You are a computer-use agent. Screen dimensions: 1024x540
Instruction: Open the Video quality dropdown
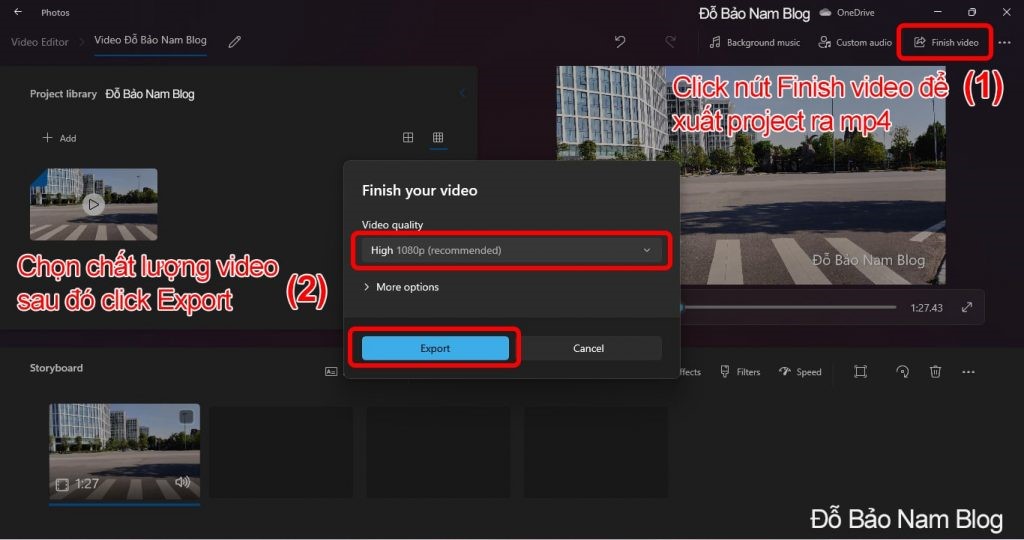[510, 250]
